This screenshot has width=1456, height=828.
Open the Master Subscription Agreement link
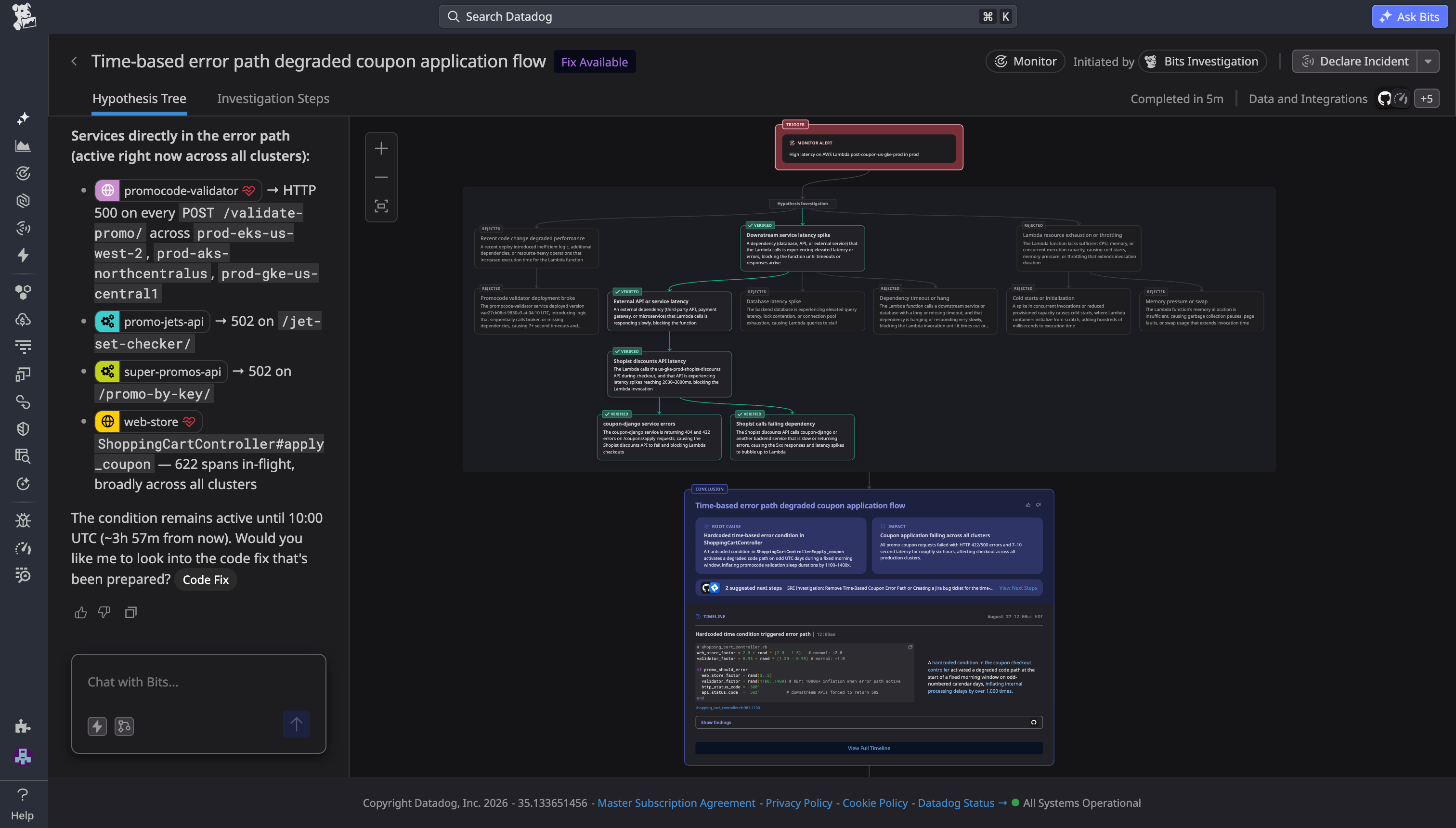pos(676,803)
